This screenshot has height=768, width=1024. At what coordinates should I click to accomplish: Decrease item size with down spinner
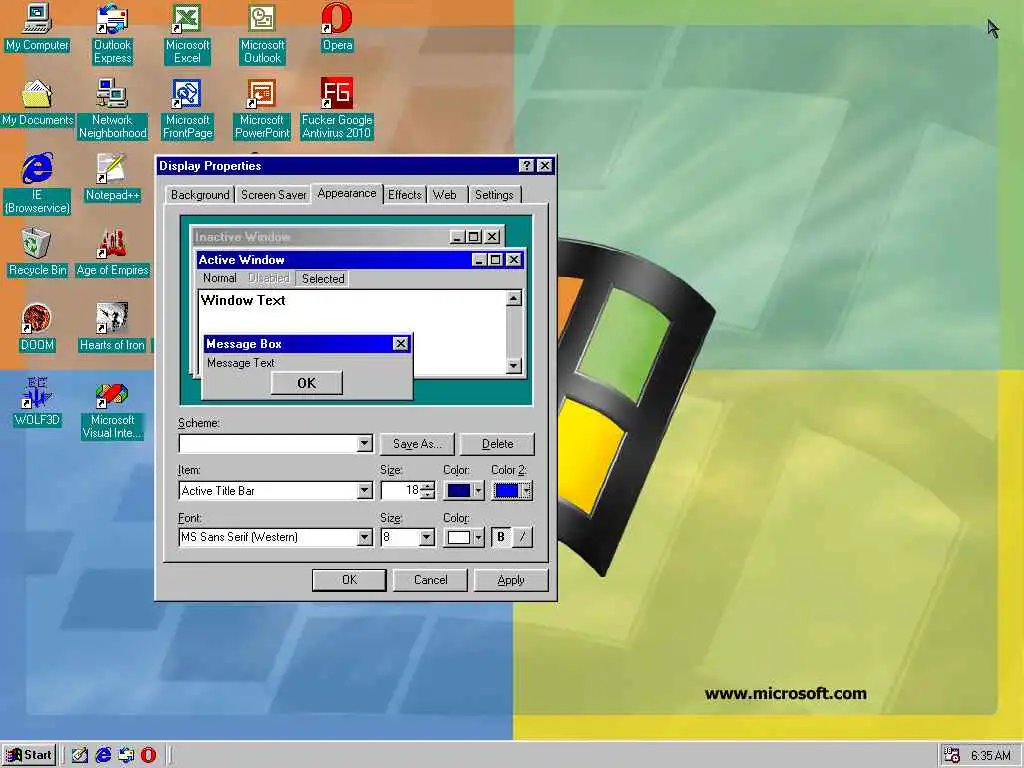[427, 495]
